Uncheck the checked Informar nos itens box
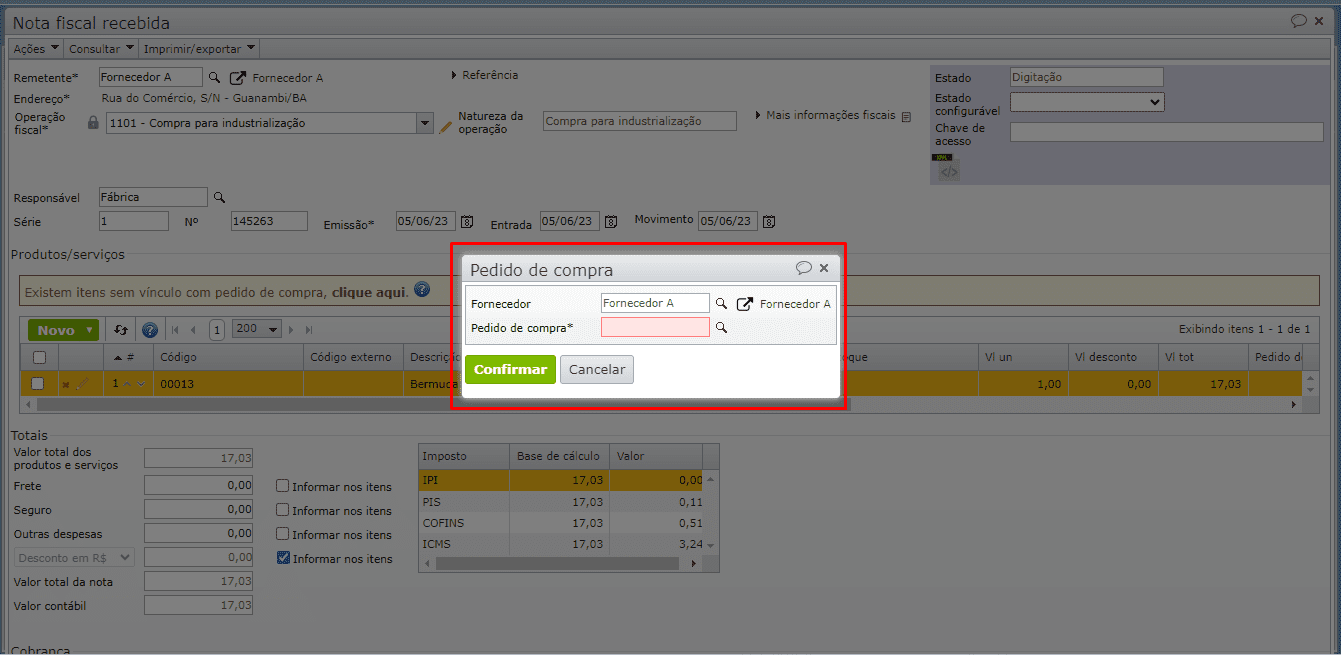The width and height of the screenshot is (1341, 655). 283,558
